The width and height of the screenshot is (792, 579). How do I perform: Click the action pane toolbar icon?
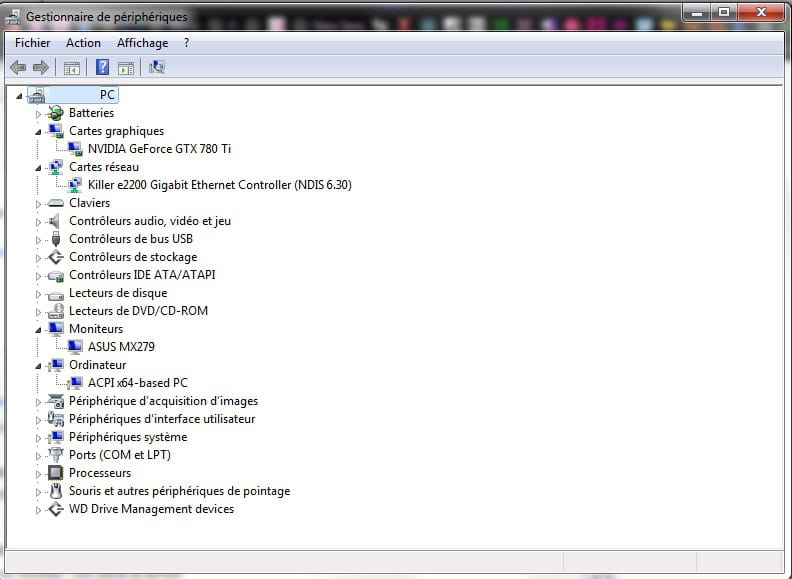click(x=126, y=68)
